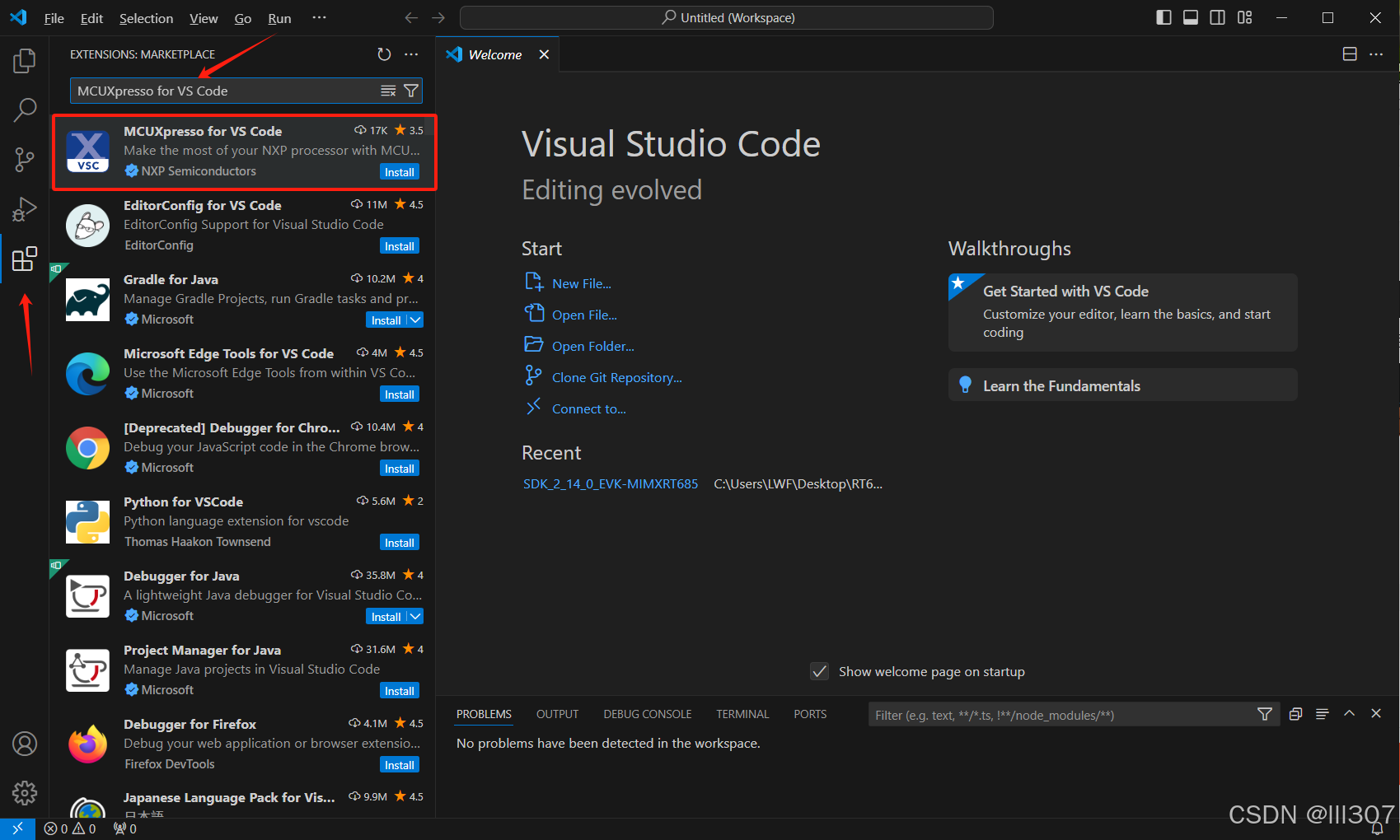Open Learn the Fundamentals walkthrough
This screenshot has height=840, width=1400.
(1123, 385)
